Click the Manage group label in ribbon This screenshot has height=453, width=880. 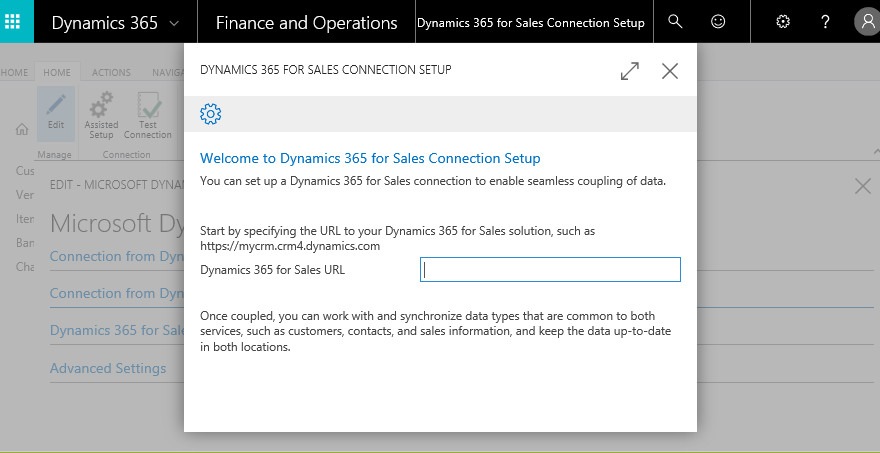(54, 154)
